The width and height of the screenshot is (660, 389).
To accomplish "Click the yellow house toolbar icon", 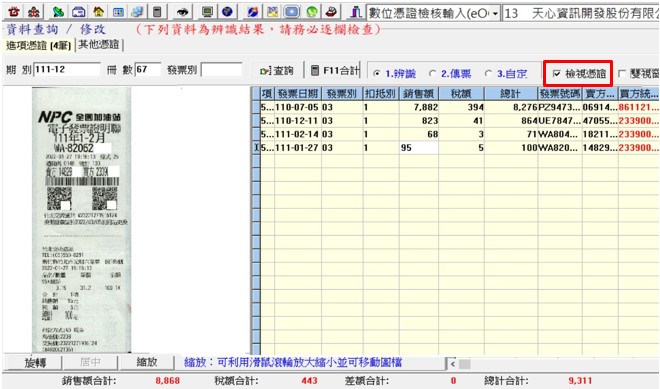I will tap(98, 12).
